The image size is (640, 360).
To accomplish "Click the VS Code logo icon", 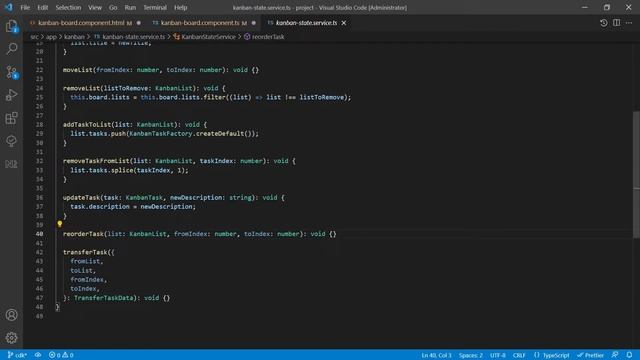I will click(x=9, y=7).
